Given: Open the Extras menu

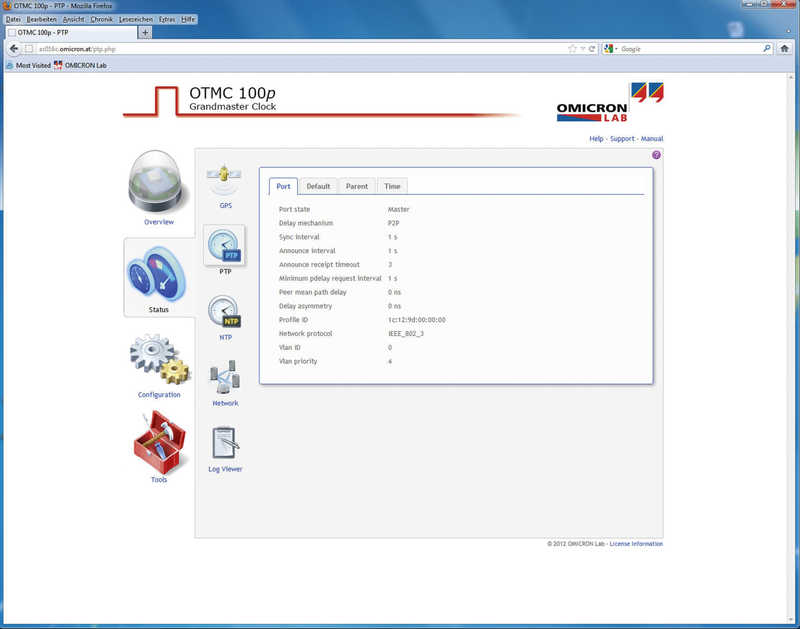Looking at the screenshot, I should point(167,19).
